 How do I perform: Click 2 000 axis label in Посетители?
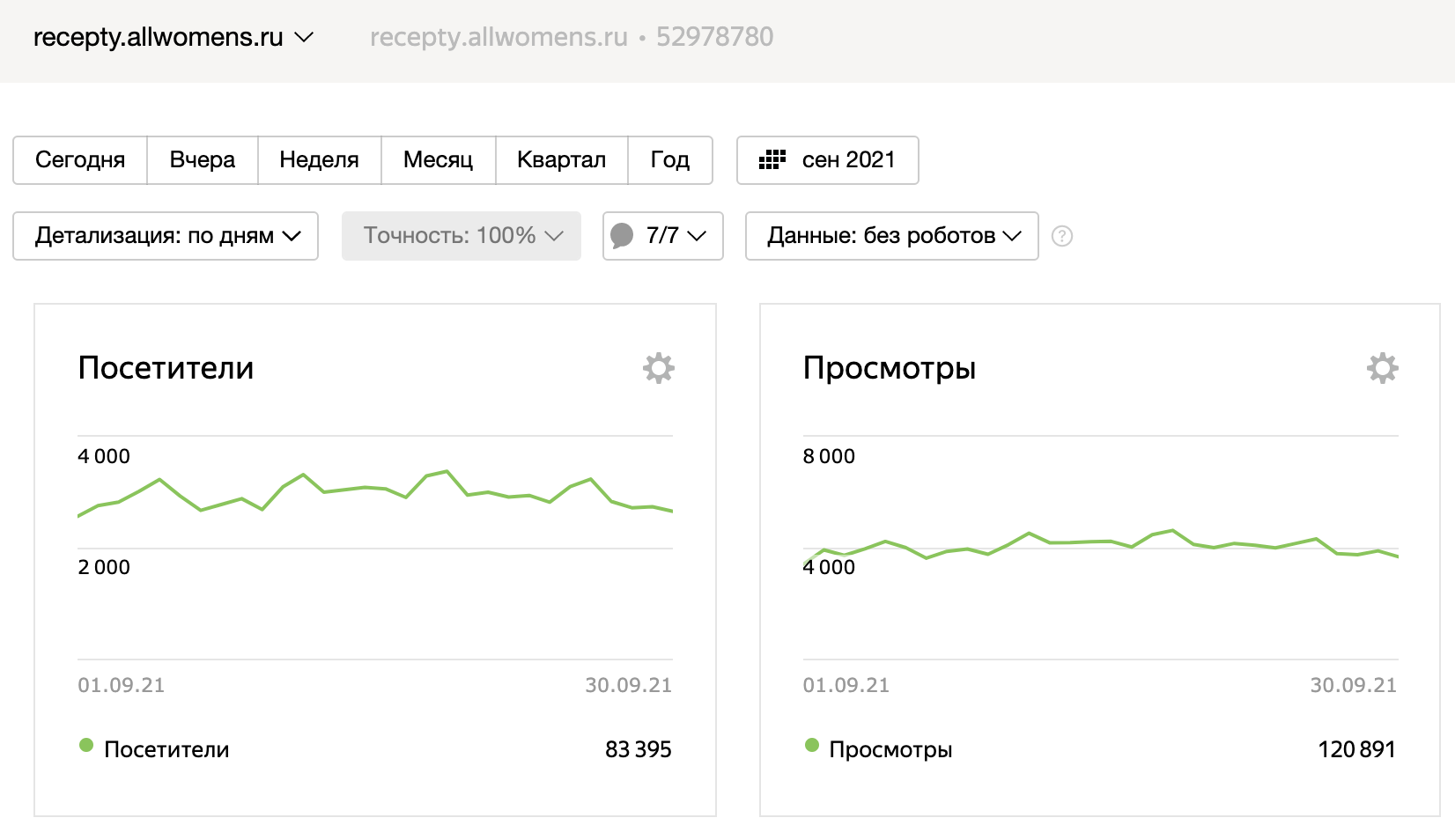(104, 567)
